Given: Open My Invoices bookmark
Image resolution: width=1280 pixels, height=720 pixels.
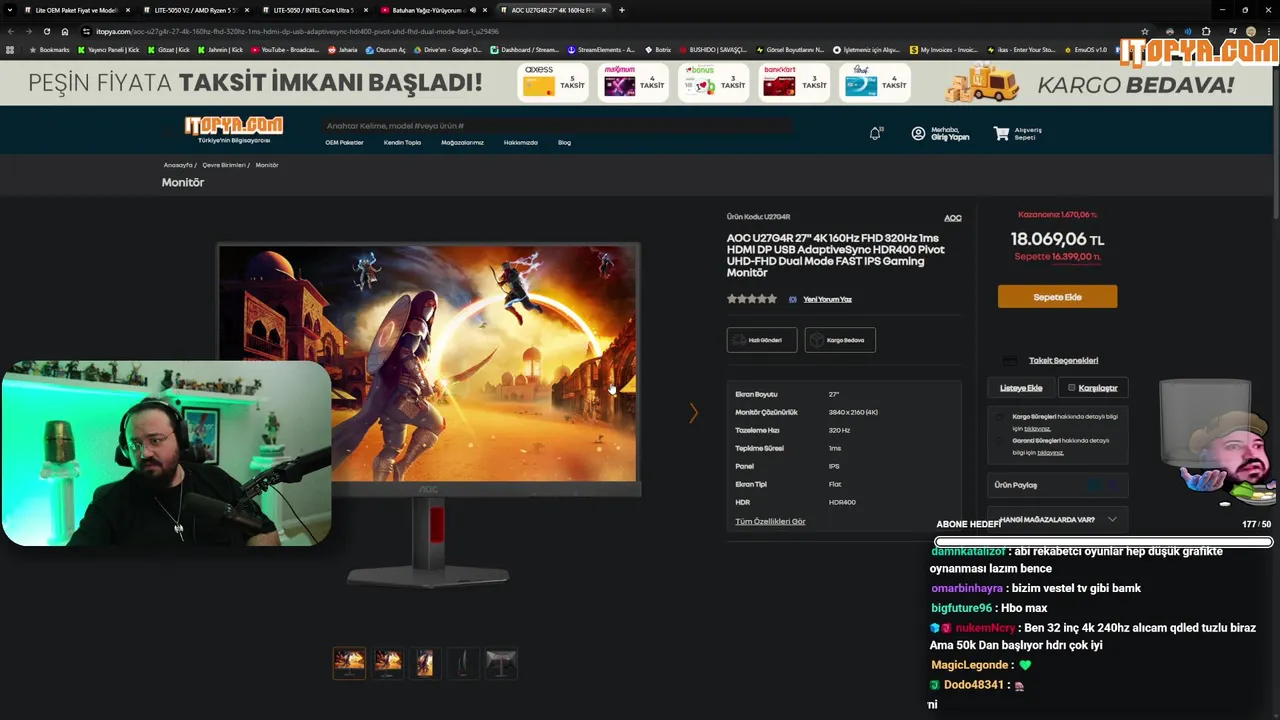Looking at the screenshot, I should pyautogui.click(x=944, y=49).
